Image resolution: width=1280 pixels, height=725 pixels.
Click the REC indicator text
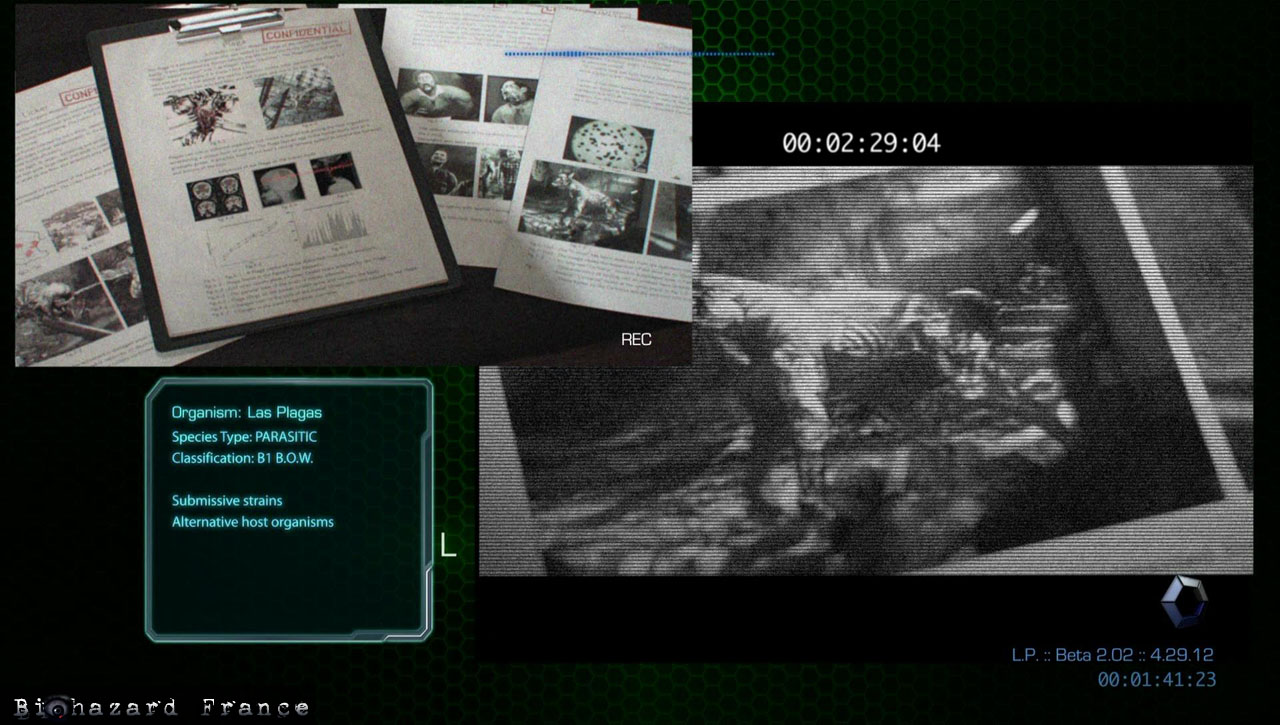636,339
